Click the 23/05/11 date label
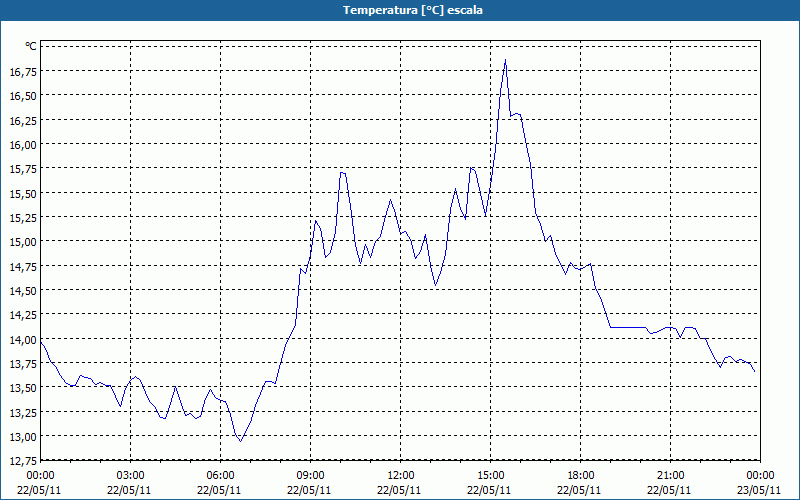The height and width of the screenshot is (500, 800). click(x=759, y=490)
